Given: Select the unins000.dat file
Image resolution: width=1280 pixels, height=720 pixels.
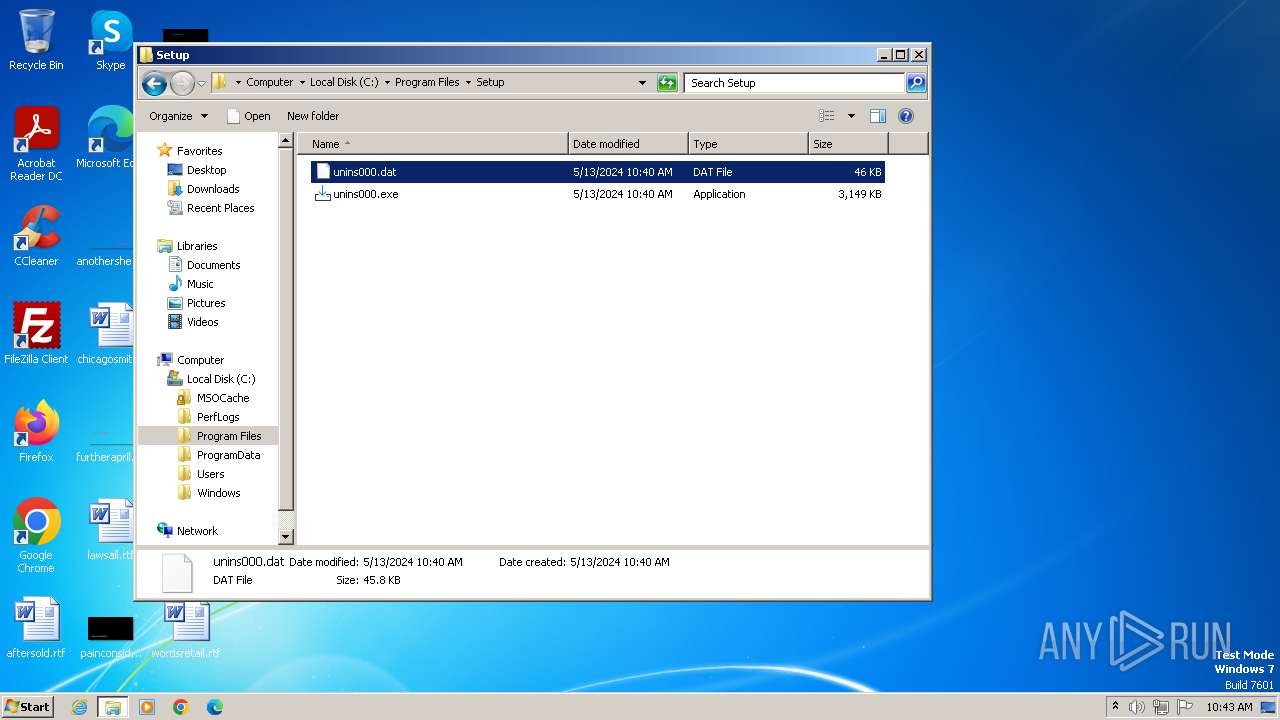Looking at the screenshot, I should click(598, 172).
